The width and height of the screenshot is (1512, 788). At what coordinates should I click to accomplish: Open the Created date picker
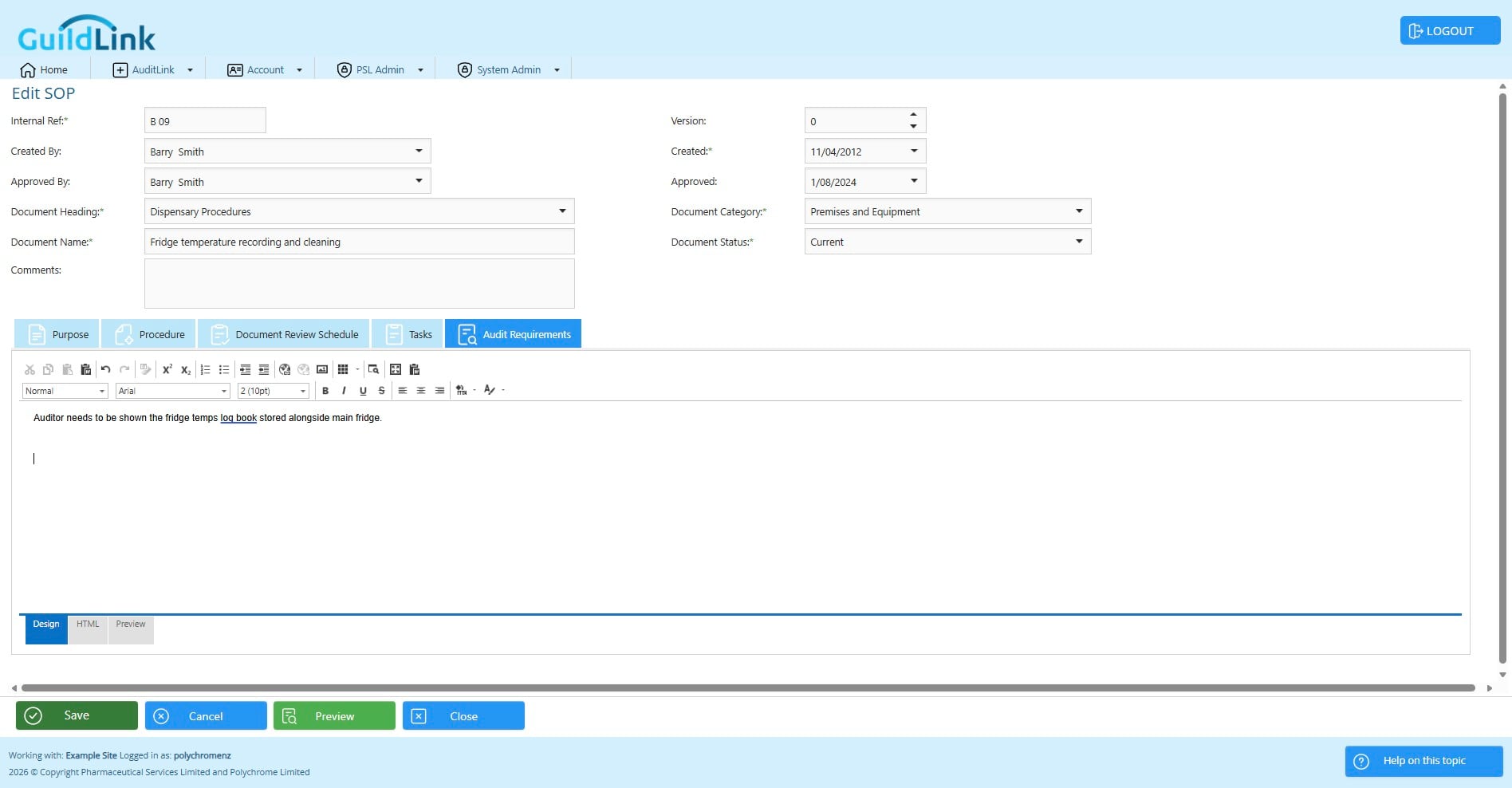pyautogui.click(x=914, y=151)
